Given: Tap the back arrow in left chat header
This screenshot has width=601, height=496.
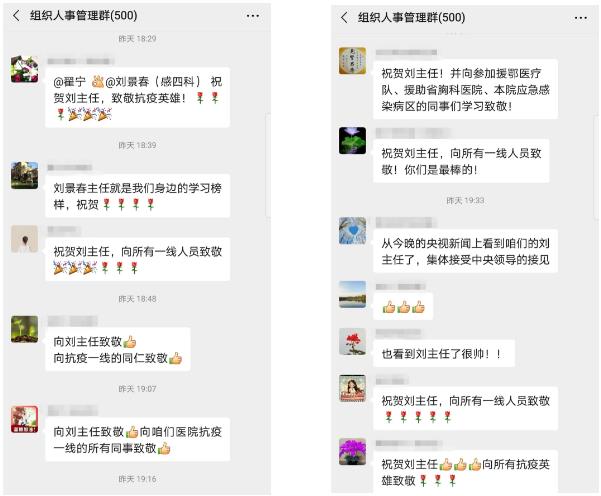Looking at the screenshot, I should pos(16,16).
